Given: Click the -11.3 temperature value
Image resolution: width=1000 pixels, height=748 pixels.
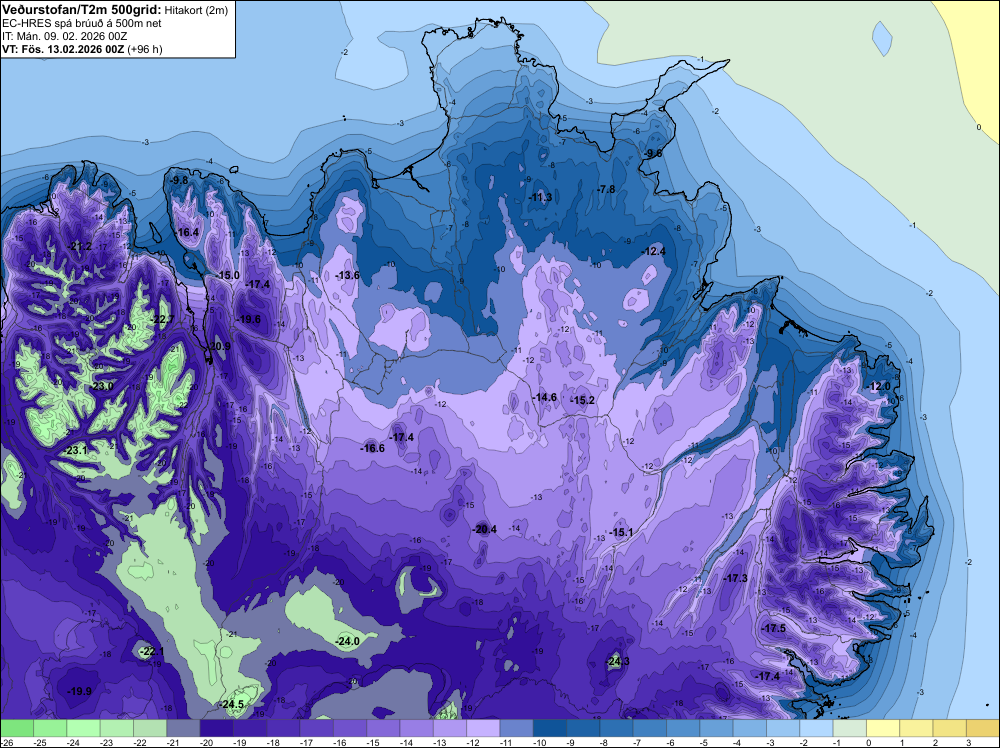Looking at the screenshot, I should 540,197.
